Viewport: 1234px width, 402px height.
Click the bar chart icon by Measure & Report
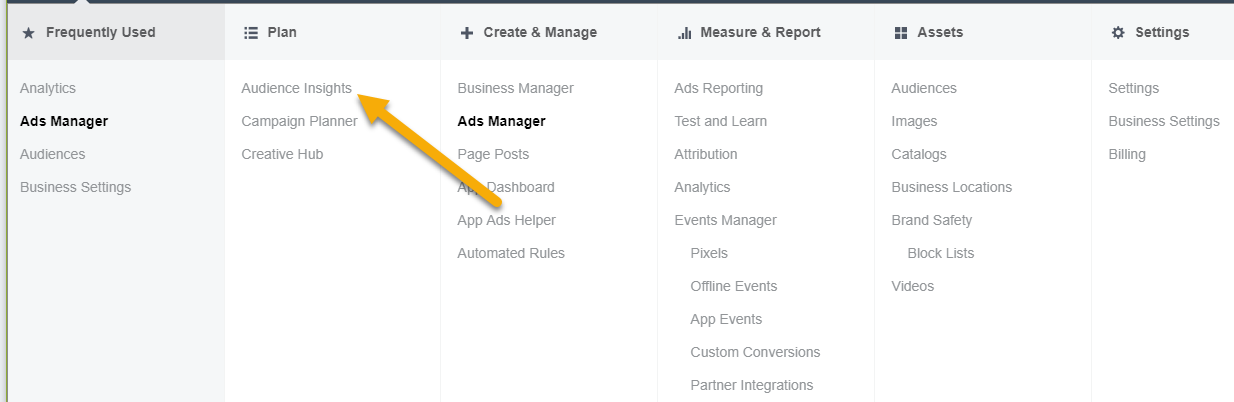pyautogui.click(x=685, y=33)
